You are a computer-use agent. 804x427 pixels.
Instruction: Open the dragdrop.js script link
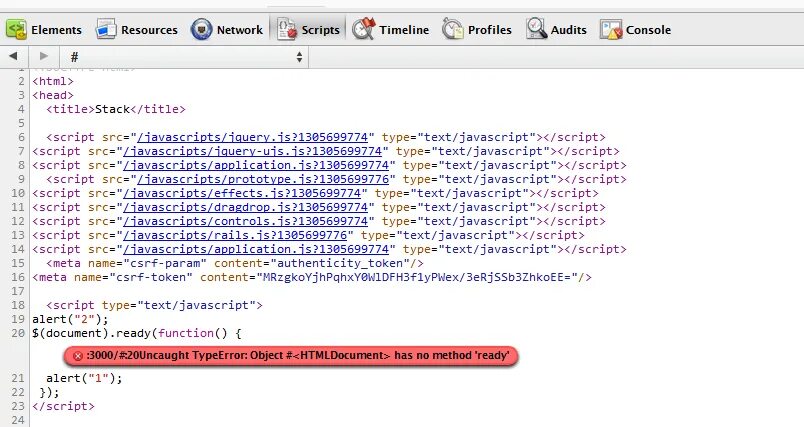(246, 207)
